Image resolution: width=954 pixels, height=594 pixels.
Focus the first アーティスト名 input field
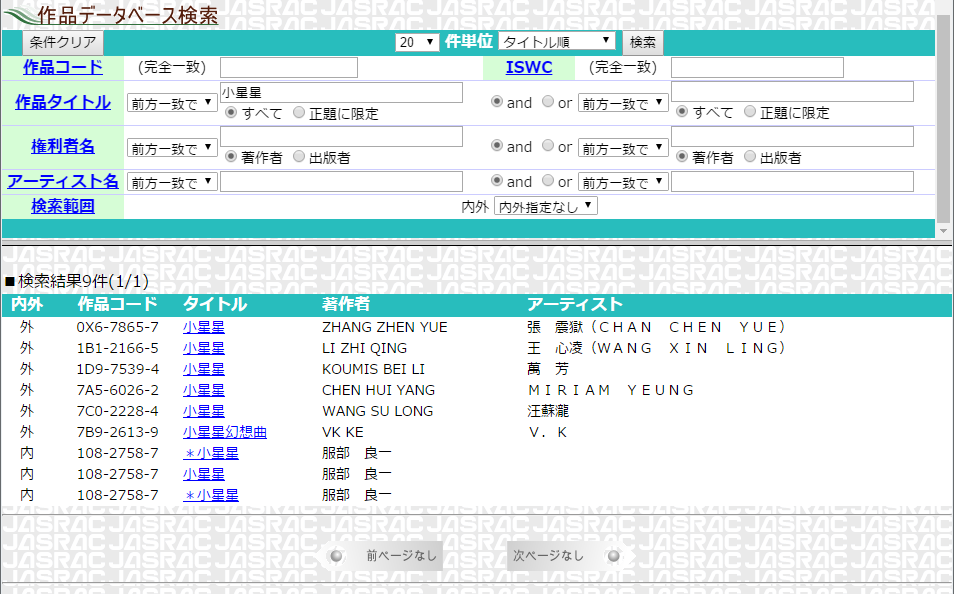pos(341,181)
